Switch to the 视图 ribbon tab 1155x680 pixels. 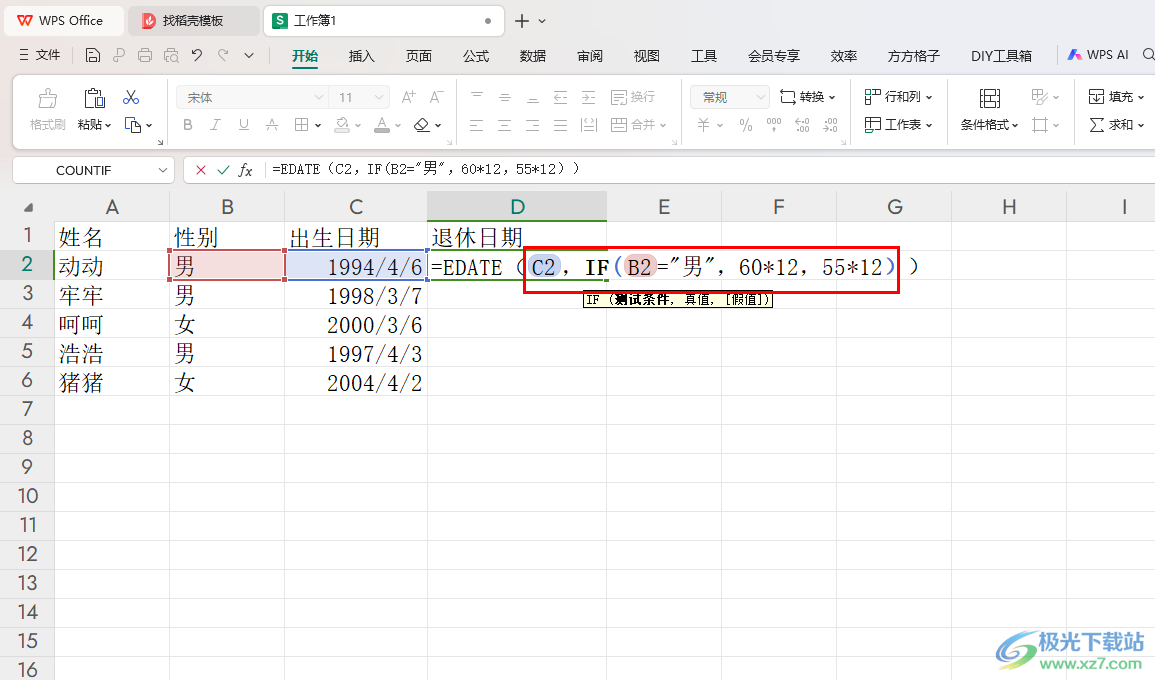(x=647, y=56)
